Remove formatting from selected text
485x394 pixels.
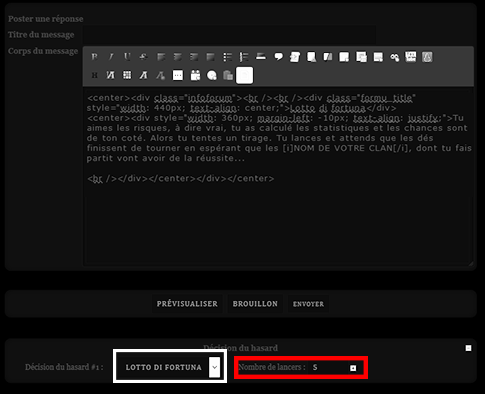click(x=160, y=75)
